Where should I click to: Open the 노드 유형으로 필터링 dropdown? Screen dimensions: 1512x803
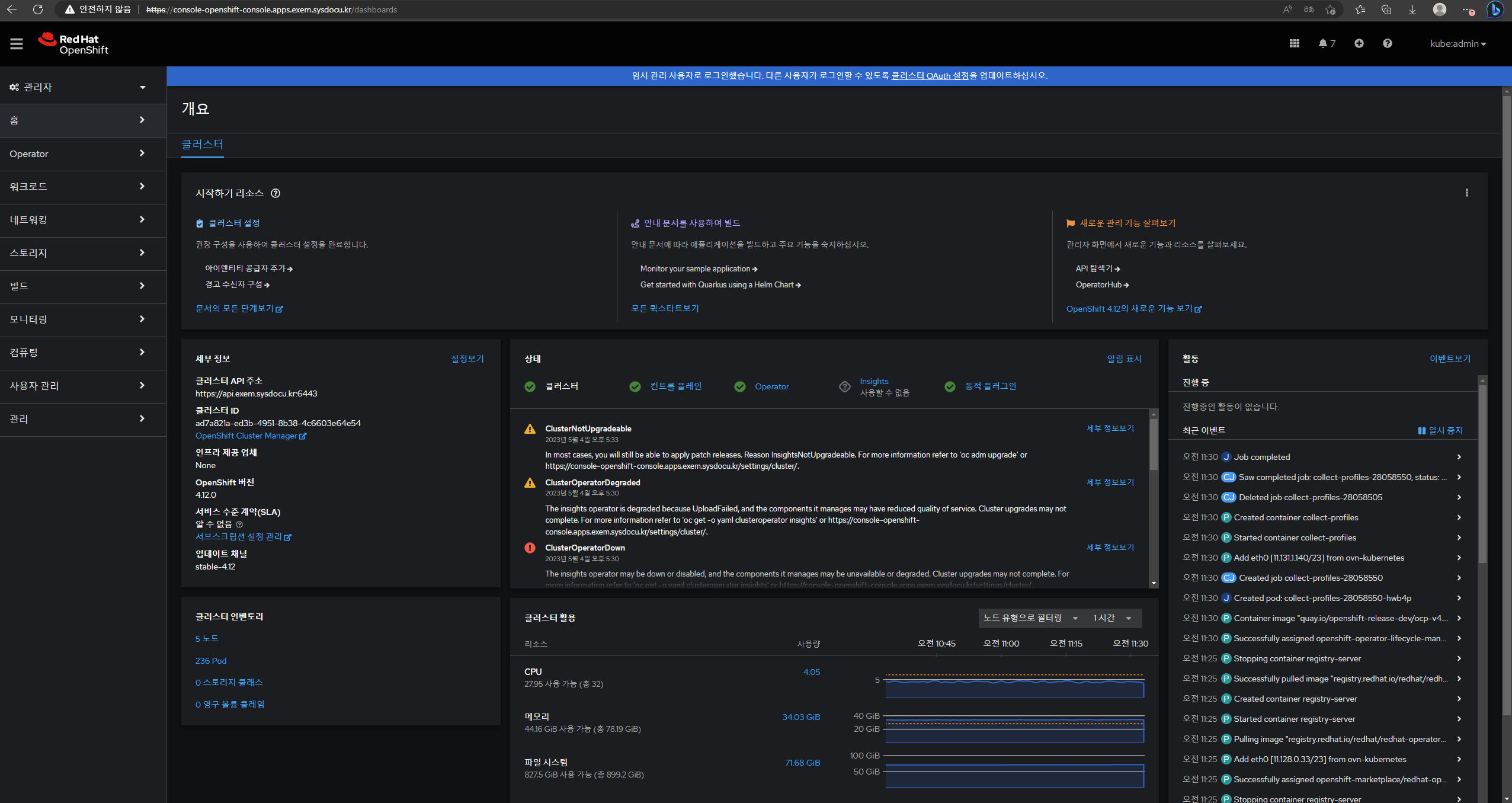click(x=1030, y=618)
